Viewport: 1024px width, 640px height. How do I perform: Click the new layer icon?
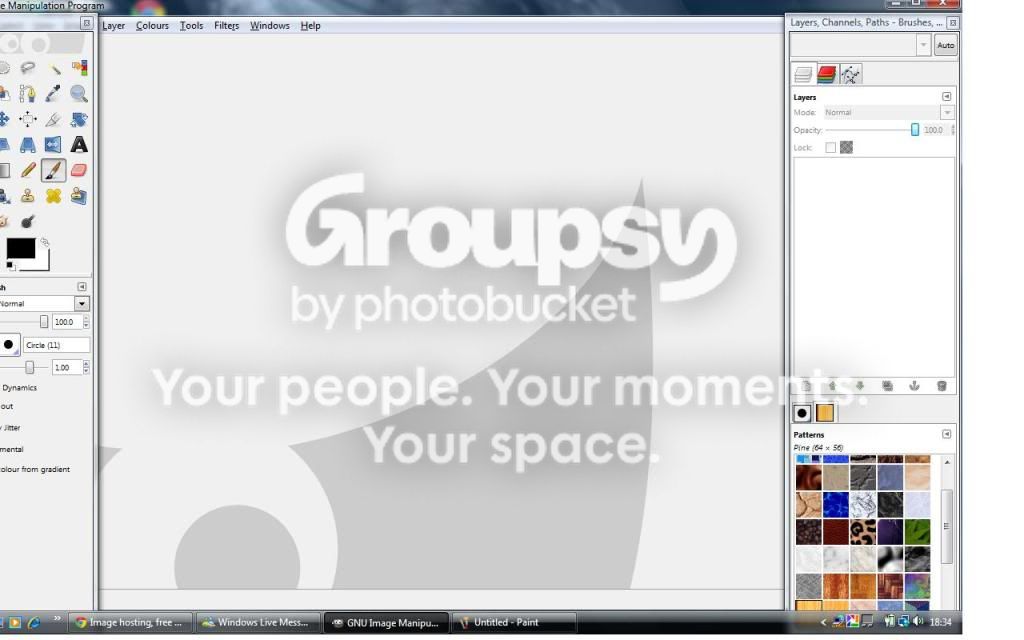(x=806, y=386)
